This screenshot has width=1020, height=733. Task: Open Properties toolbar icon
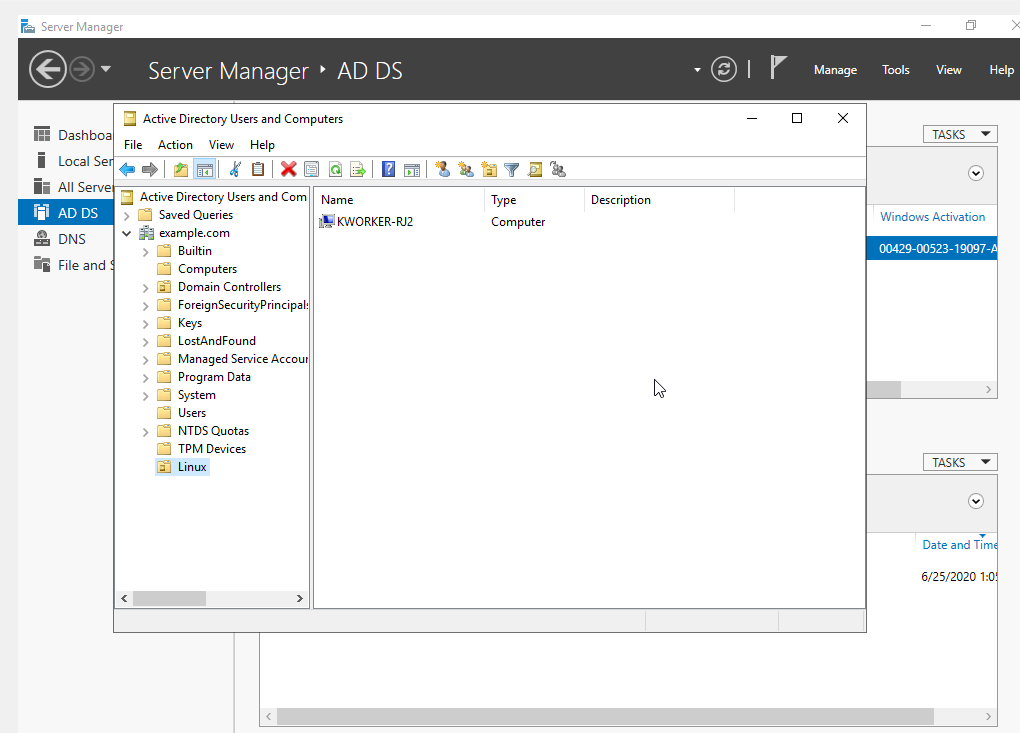[312, 170]
